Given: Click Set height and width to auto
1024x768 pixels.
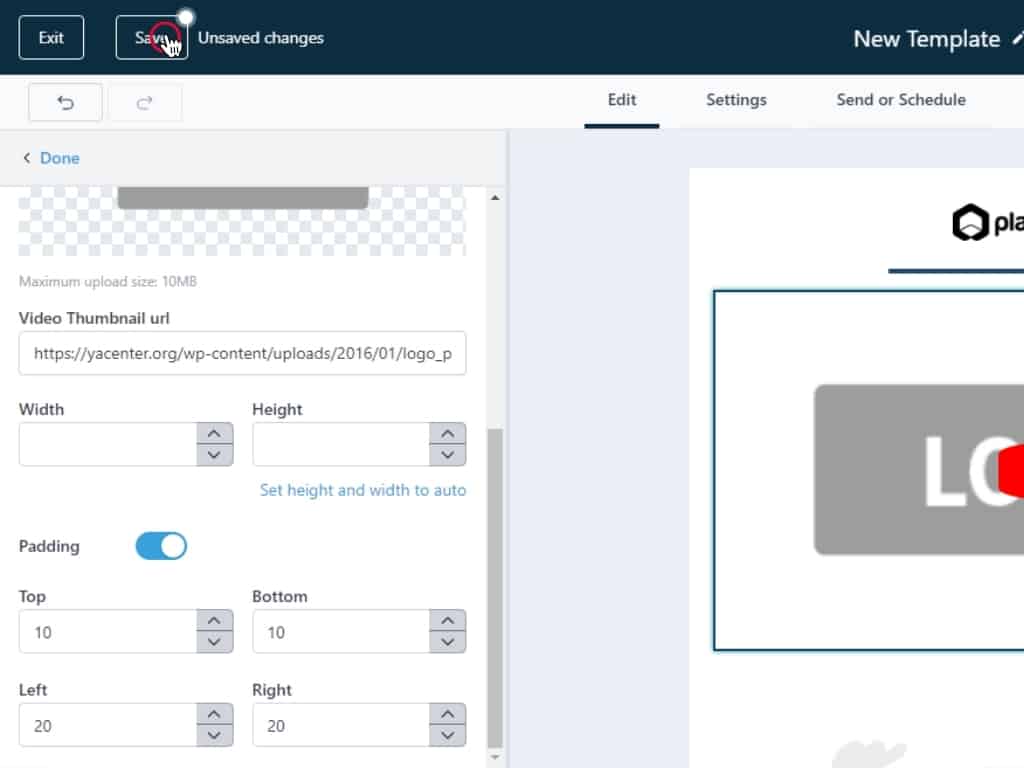Looking at the screenshot, I should [362, 490].
